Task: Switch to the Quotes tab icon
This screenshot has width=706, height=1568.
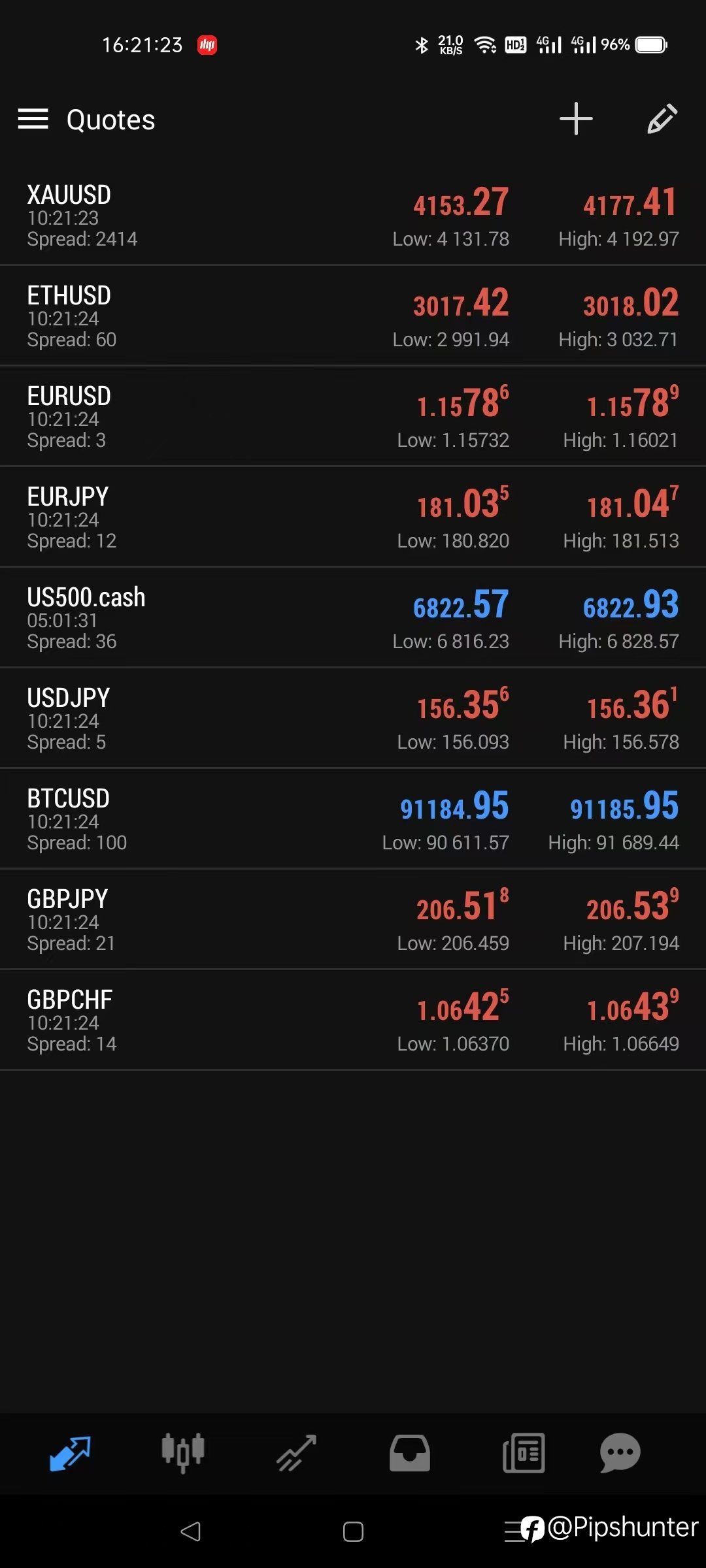Action: tap(70, 1454)
